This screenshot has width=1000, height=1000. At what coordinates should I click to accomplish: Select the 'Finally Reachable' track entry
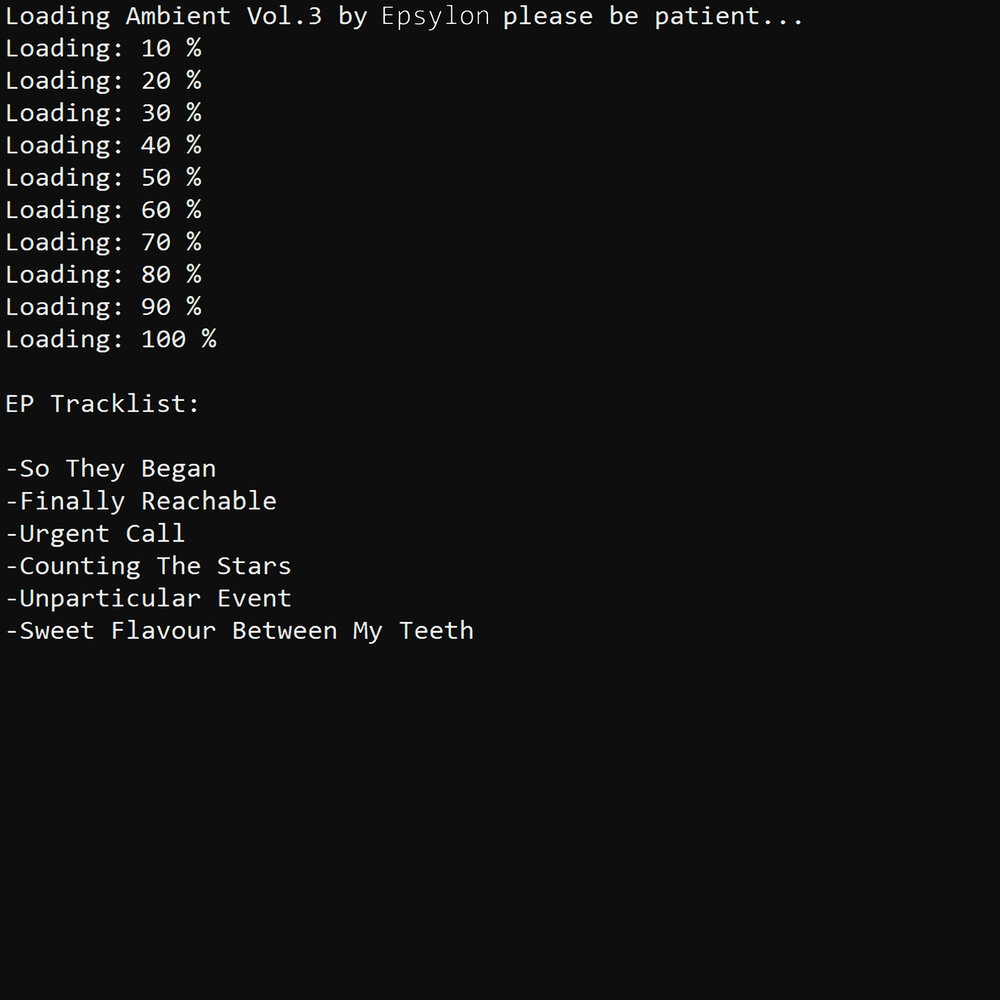point(142,501)
